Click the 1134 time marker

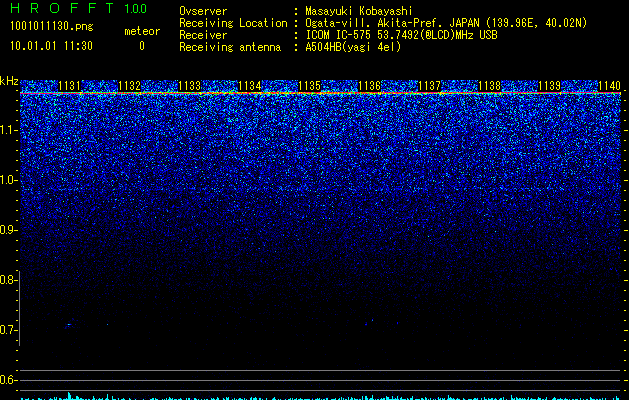(250, 86)
